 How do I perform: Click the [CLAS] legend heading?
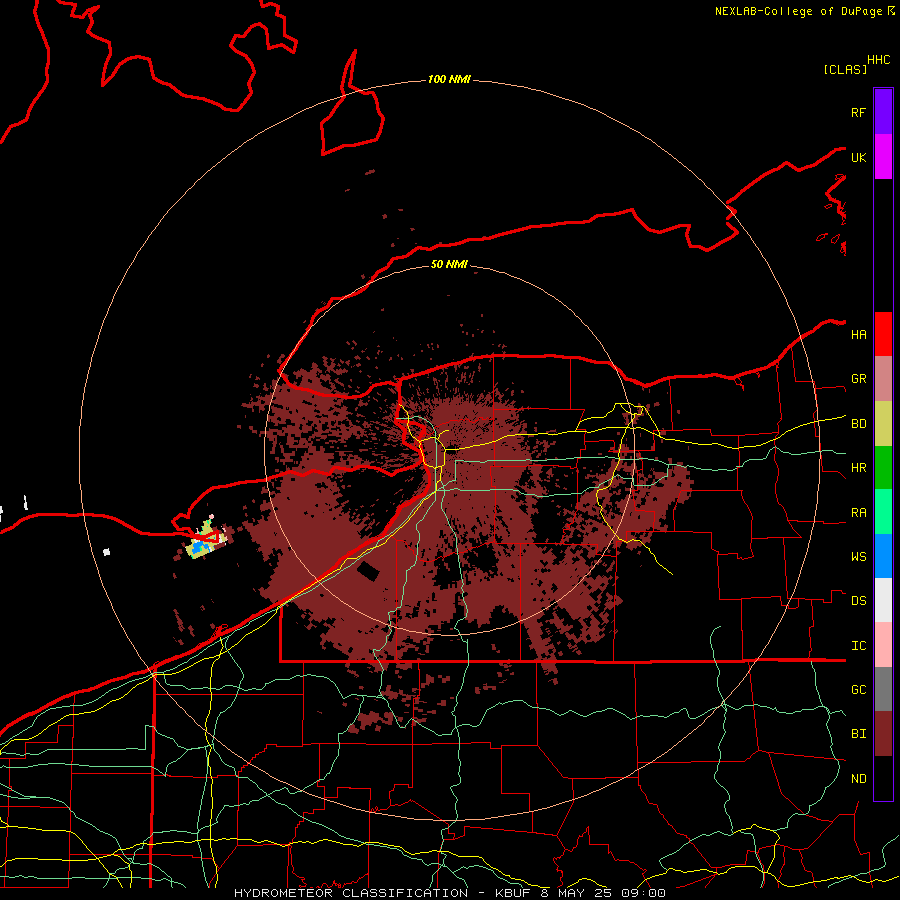[845, 69]
